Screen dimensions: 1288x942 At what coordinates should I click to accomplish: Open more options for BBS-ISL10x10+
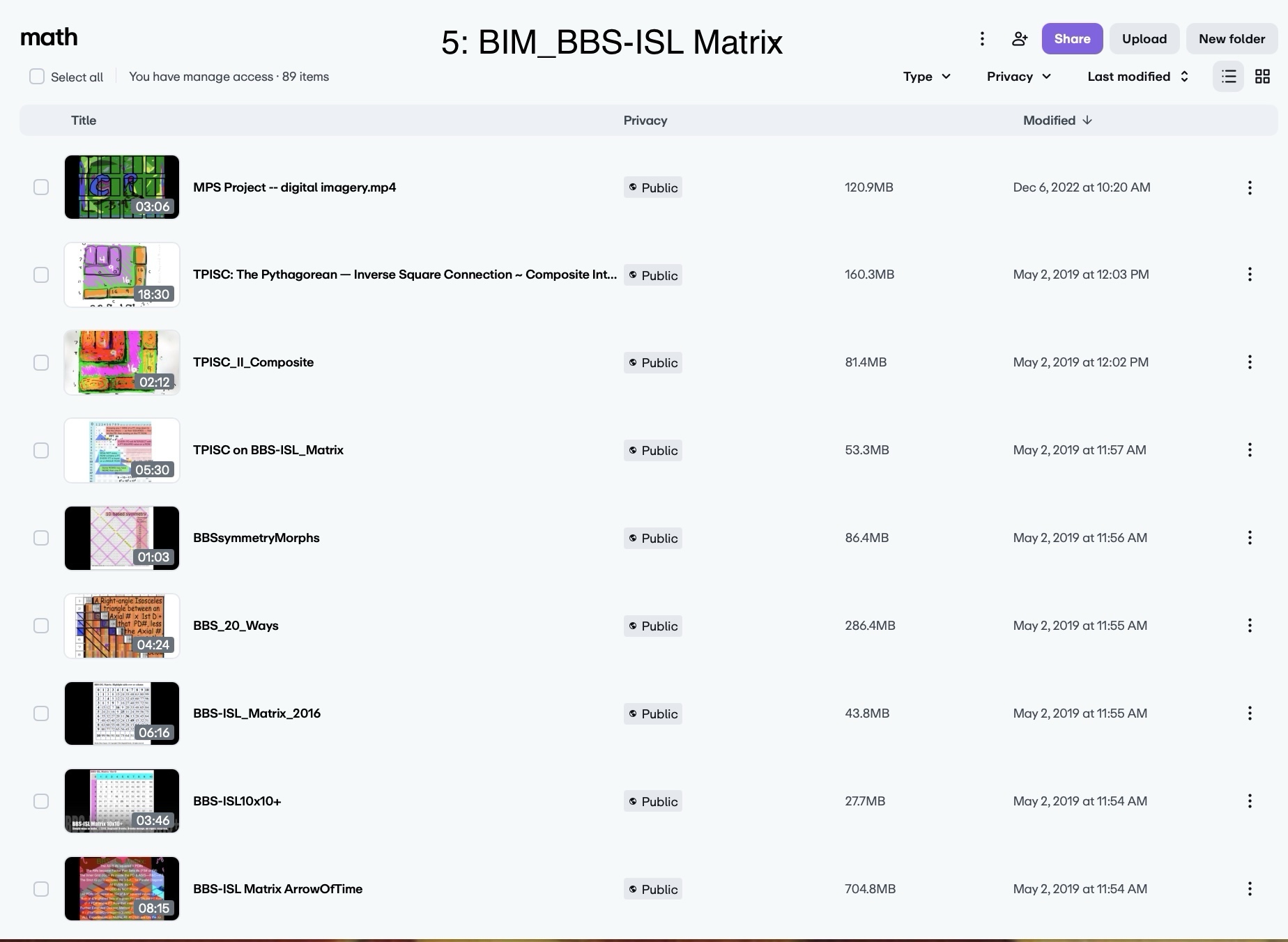point(1250,801)
